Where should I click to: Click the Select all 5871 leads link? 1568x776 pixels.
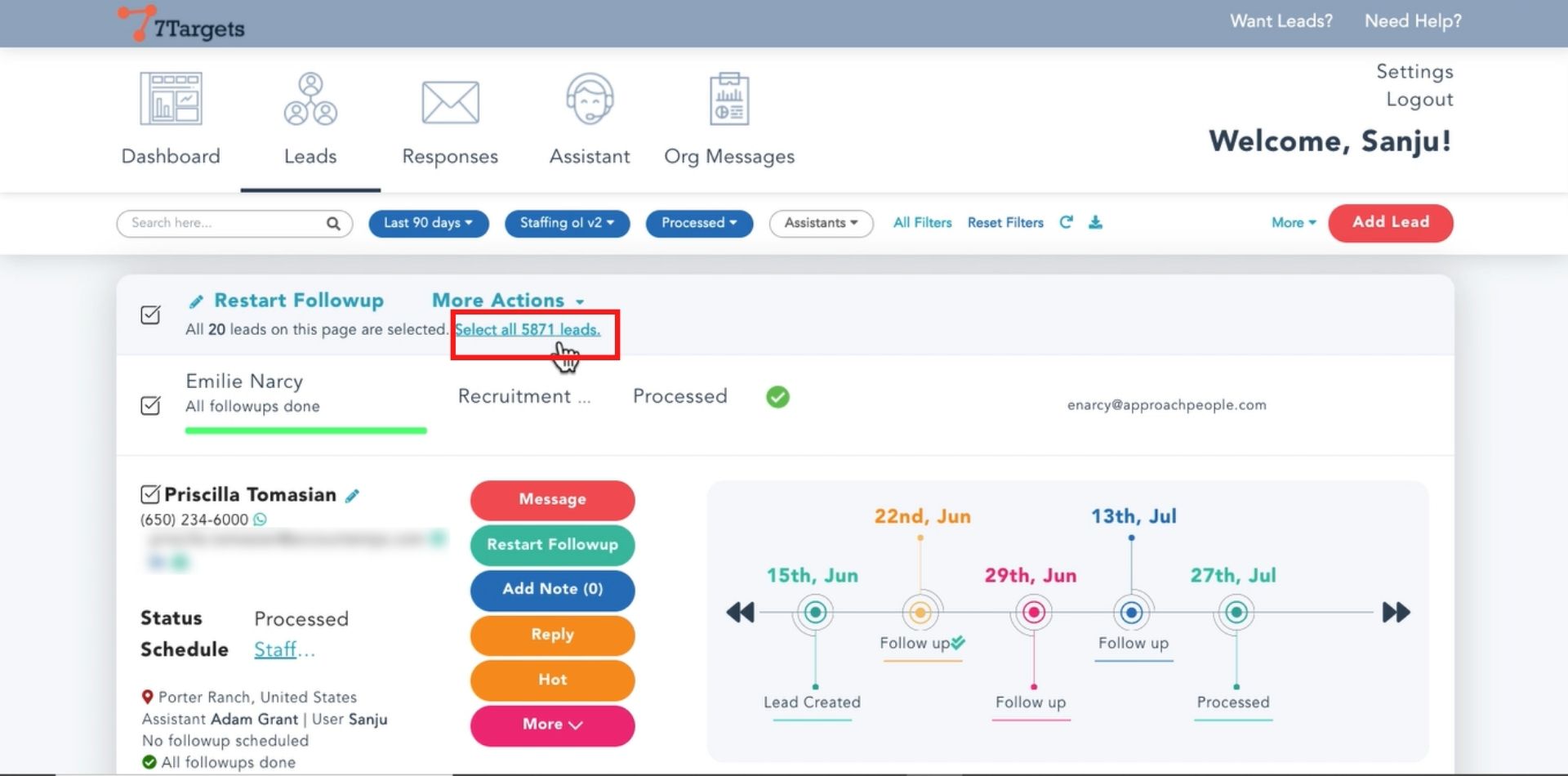click(x=528, y=330)
